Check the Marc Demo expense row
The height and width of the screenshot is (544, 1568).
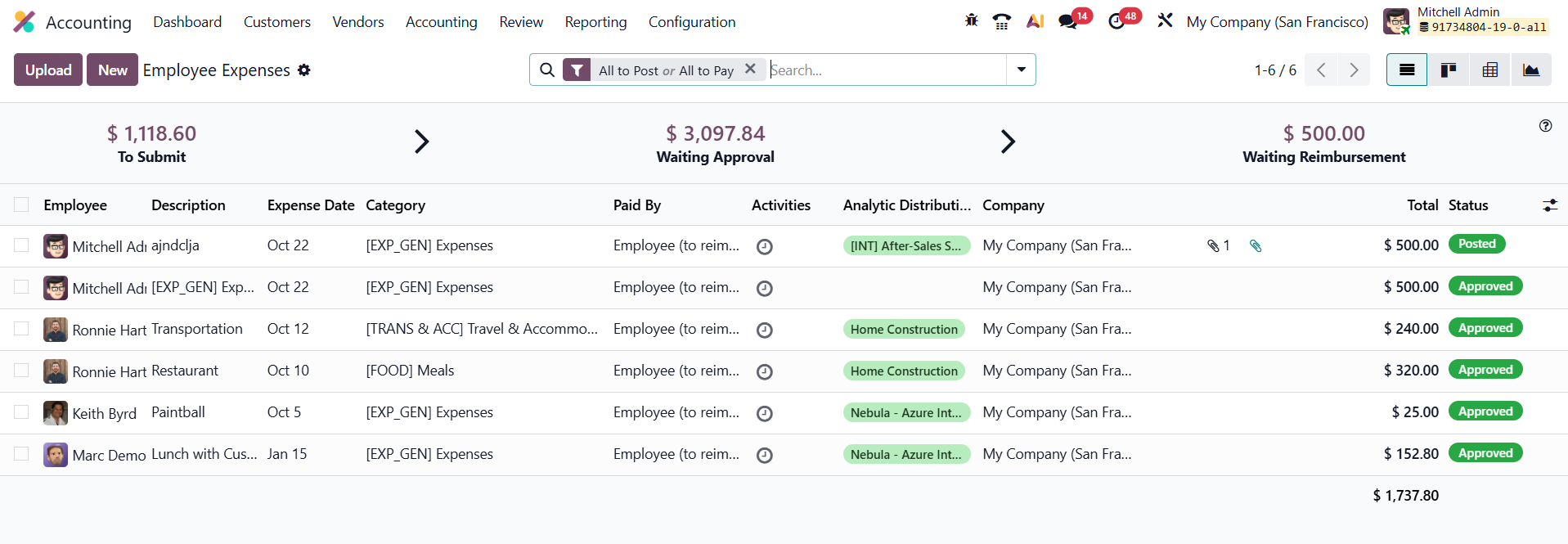pos(21,454)
